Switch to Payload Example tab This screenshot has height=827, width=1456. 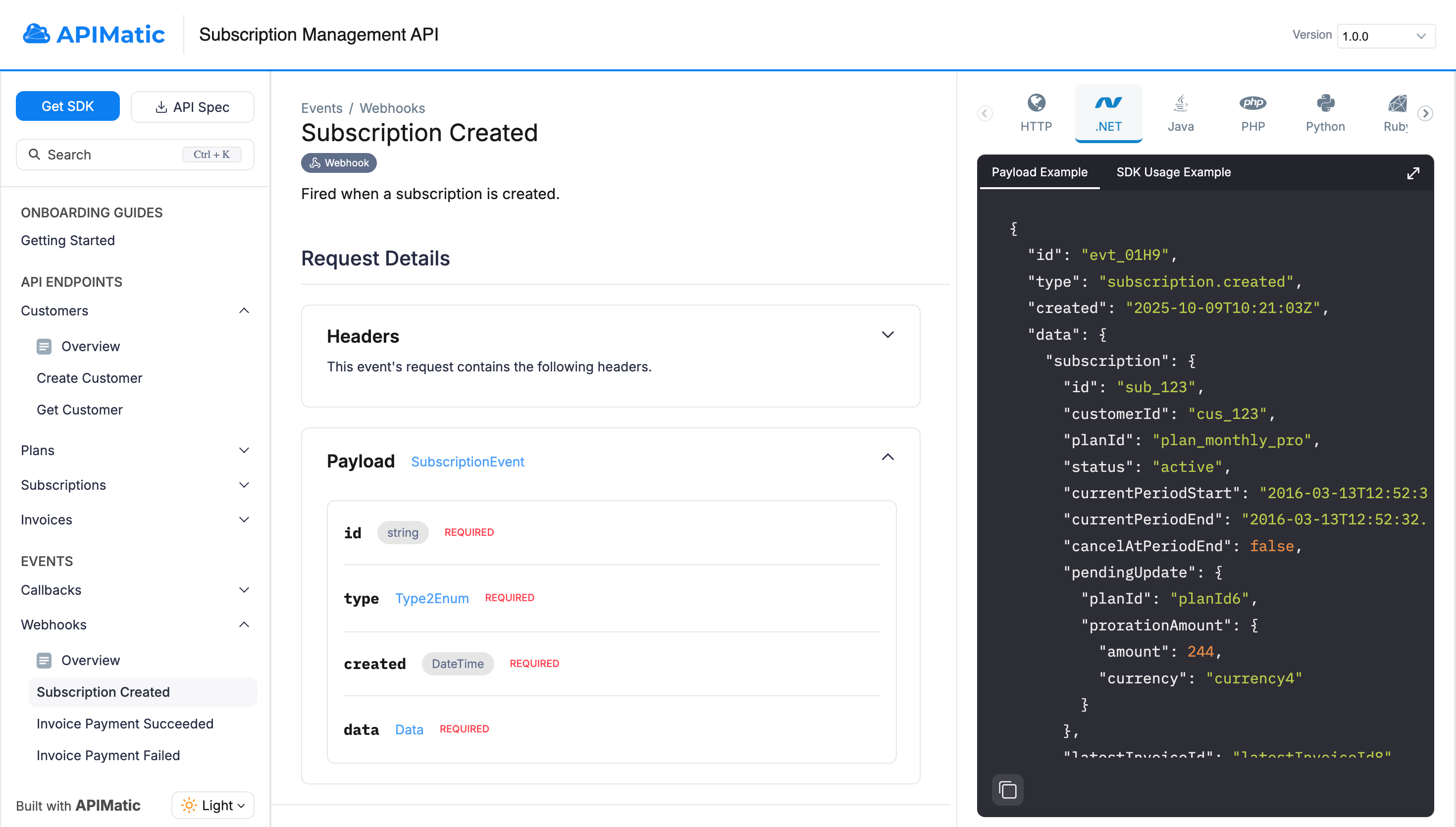tap(1039, 172)
